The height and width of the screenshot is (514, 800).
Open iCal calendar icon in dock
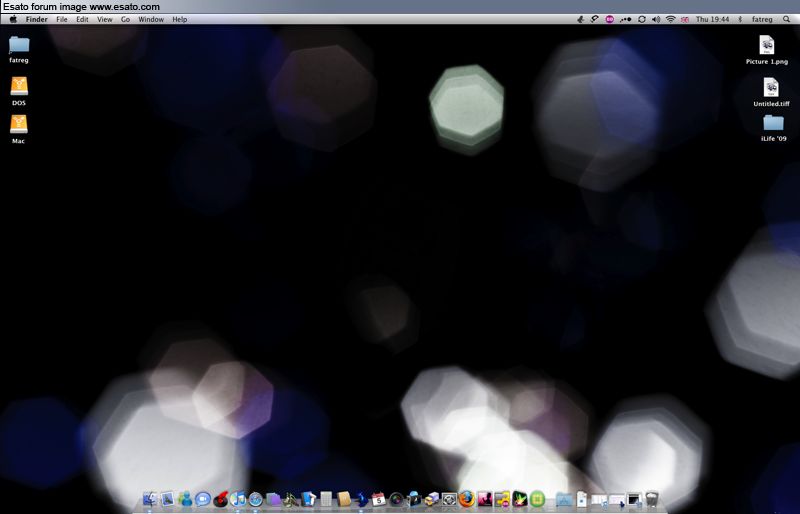tap(379, 499)
